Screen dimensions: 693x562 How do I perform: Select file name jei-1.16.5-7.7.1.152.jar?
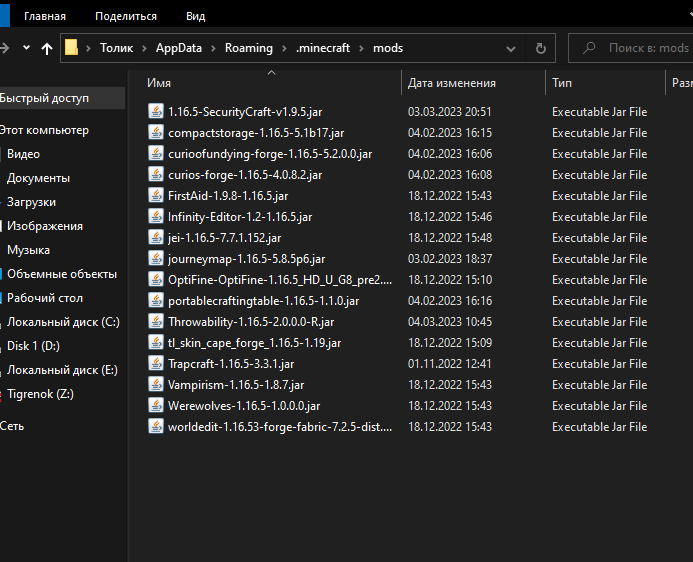click(x=225, y=238)
